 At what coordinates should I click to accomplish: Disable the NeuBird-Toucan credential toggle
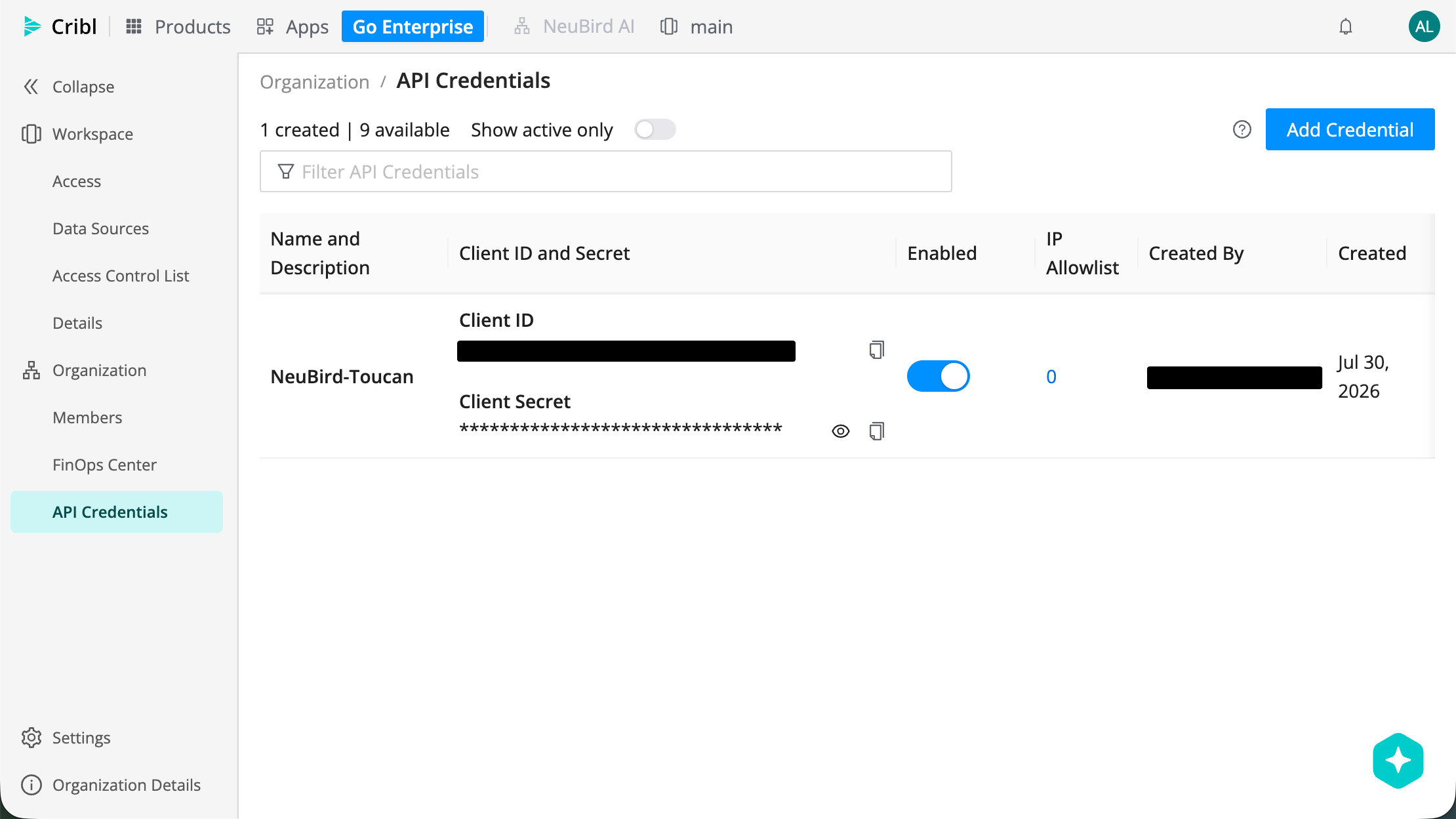coord(939,376)
